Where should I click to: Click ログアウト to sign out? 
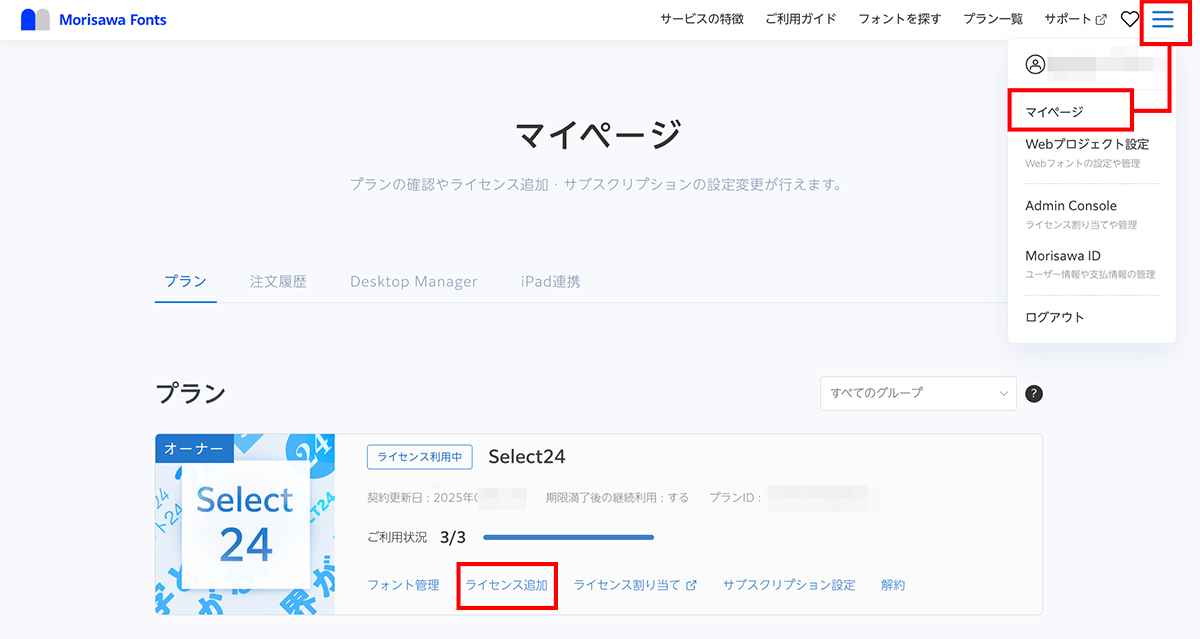point(1055,317)
